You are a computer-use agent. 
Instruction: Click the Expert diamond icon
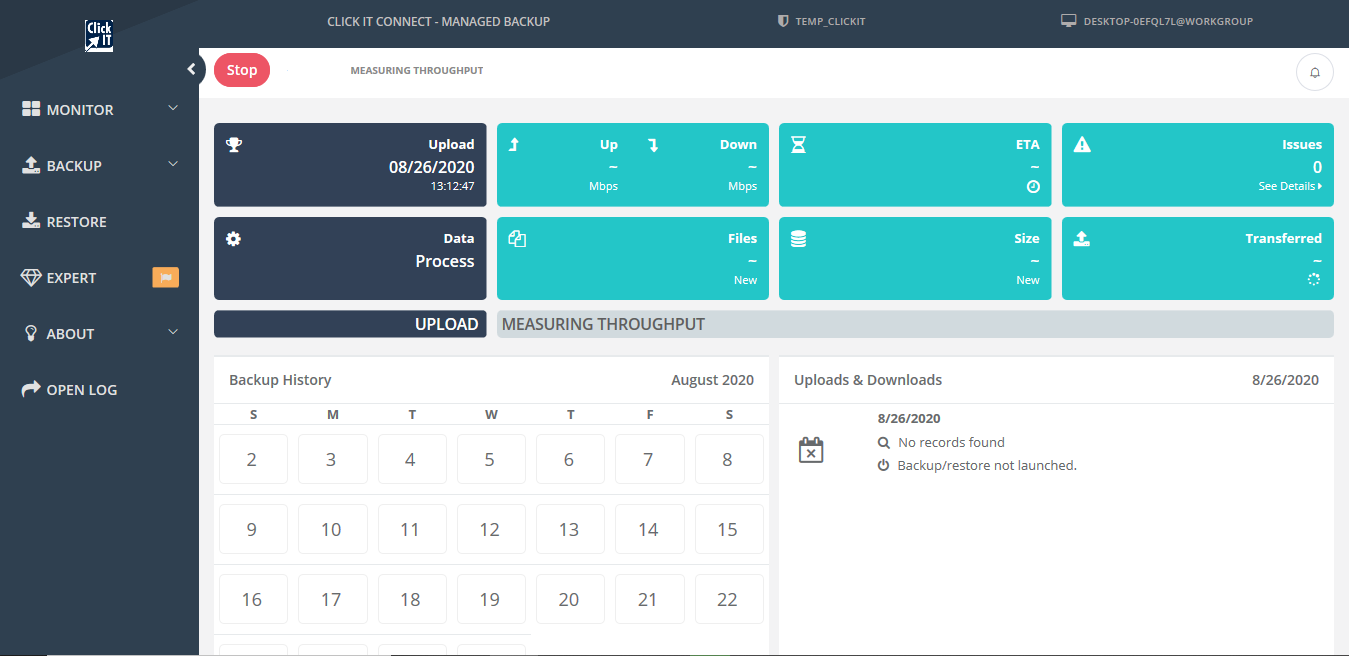[x=31, y=278]
